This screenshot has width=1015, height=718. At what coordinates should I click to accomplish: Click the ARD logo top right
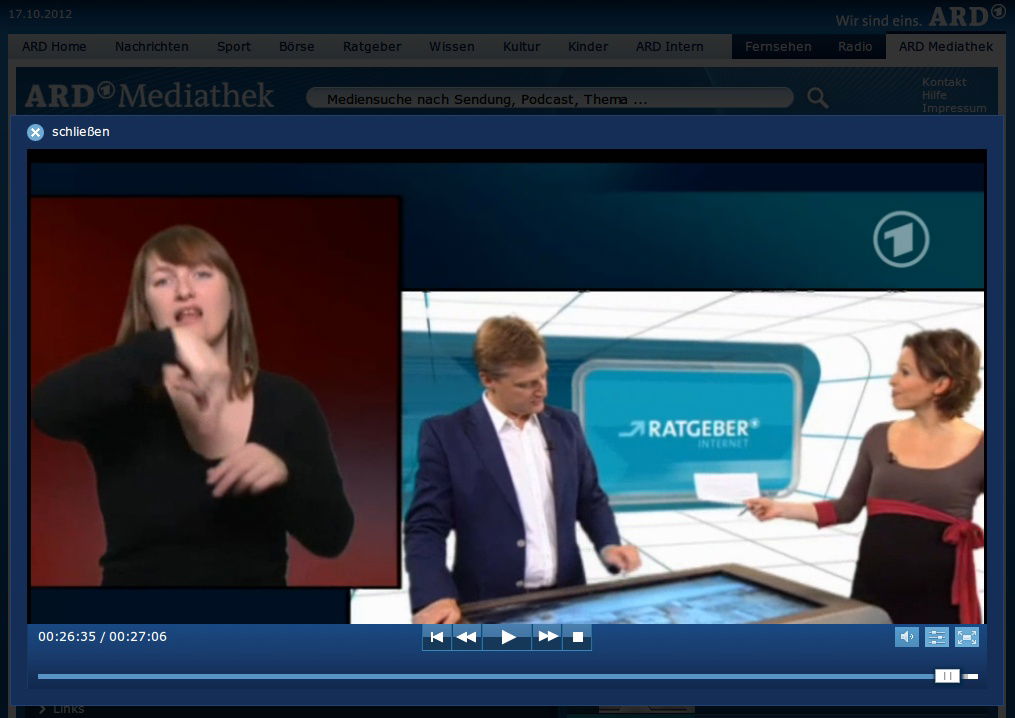[x=967, y=16]
